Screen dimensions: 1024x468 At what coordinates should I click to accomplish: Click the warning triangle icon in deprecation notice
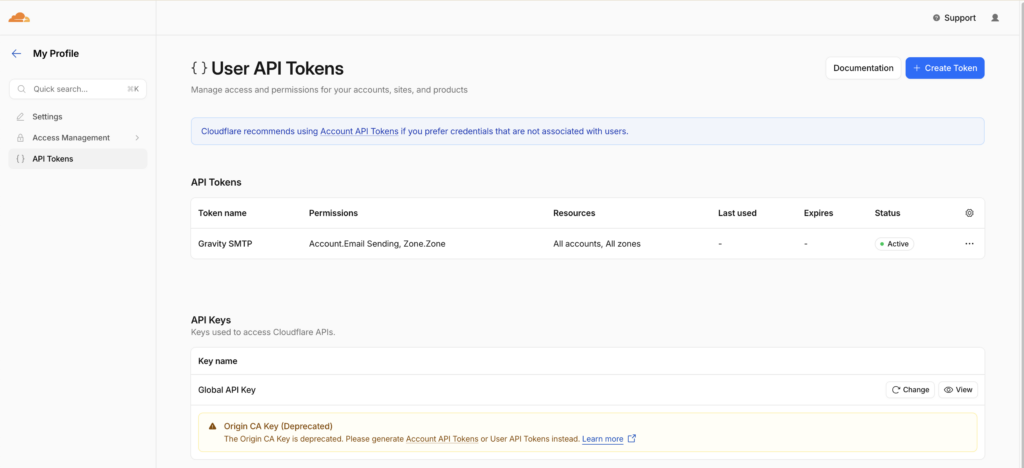pyautogui.click(x=212, y=426)
